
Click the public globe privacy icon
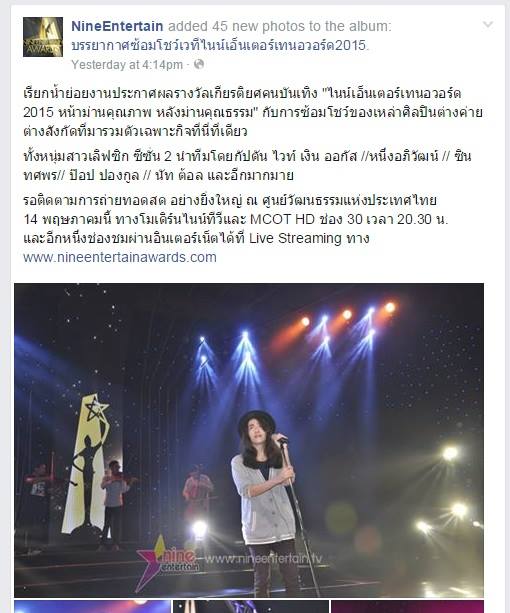click(199, 64)
